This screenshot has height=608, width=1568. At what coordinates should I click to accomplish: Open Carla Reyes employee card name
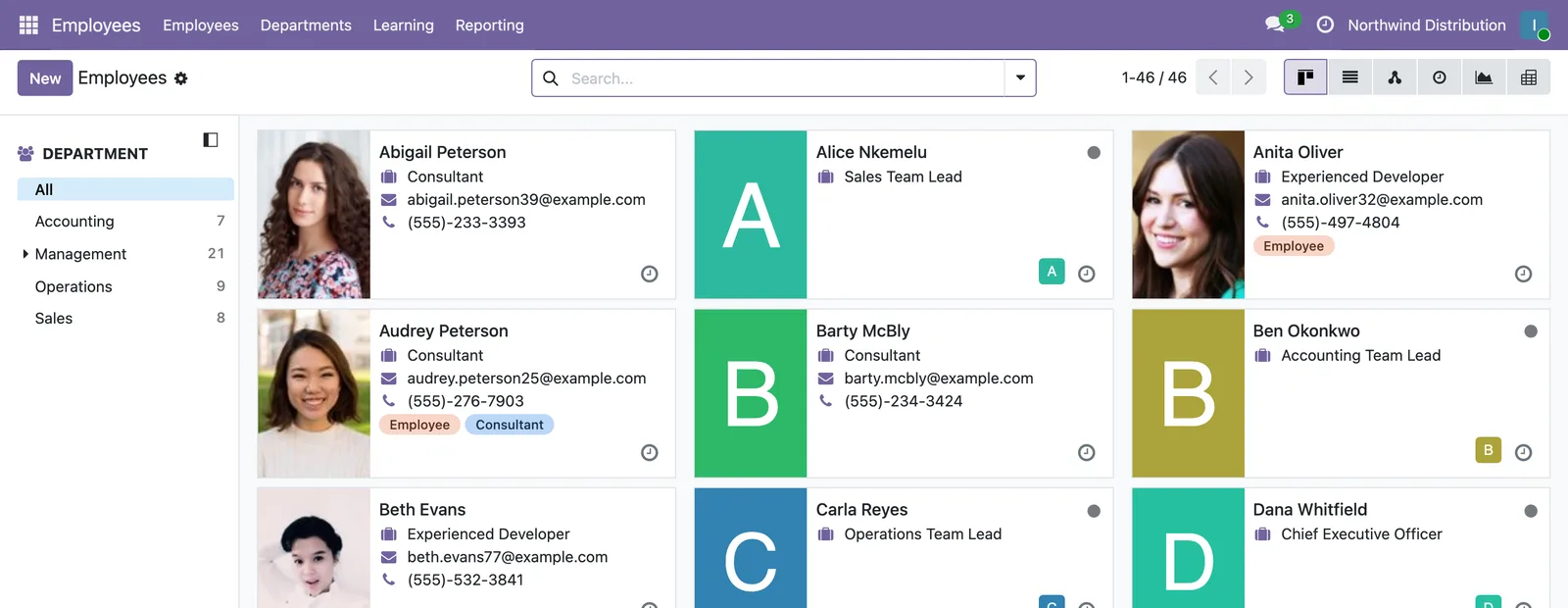click(862, 510)
